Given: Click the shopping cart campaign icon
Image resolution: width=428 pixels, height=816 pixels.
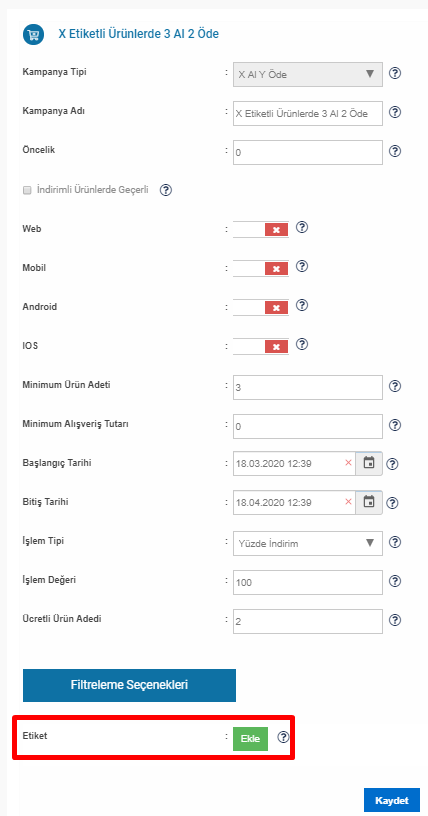Looking at the screenshot, I should pyautogui.click(x=33, y=34).
